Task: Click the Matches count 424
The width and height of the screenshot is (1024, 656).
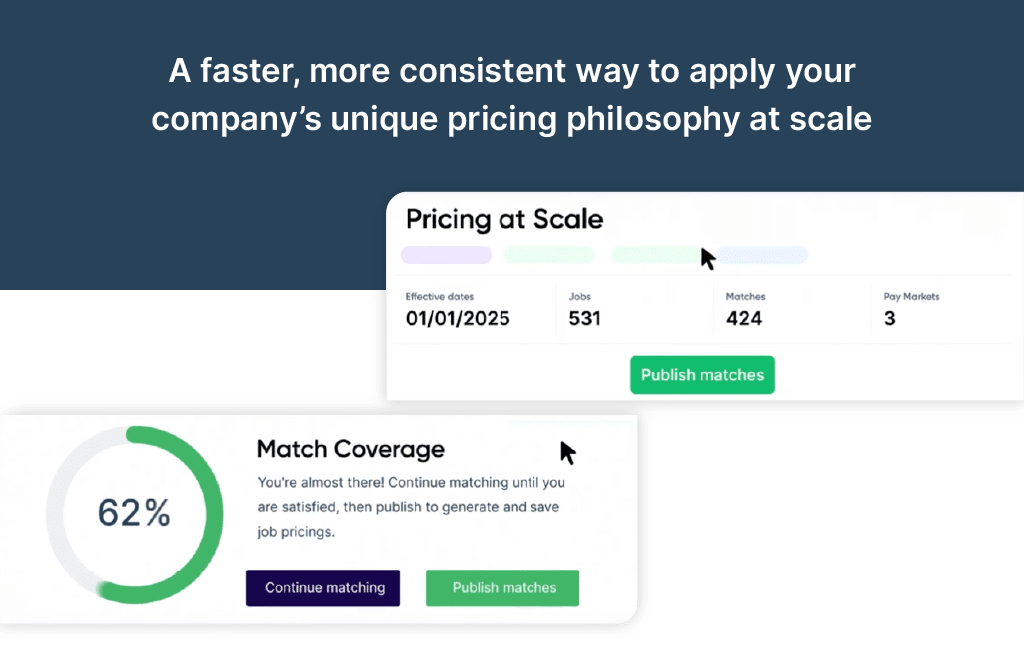Action: tap(744, 318)
